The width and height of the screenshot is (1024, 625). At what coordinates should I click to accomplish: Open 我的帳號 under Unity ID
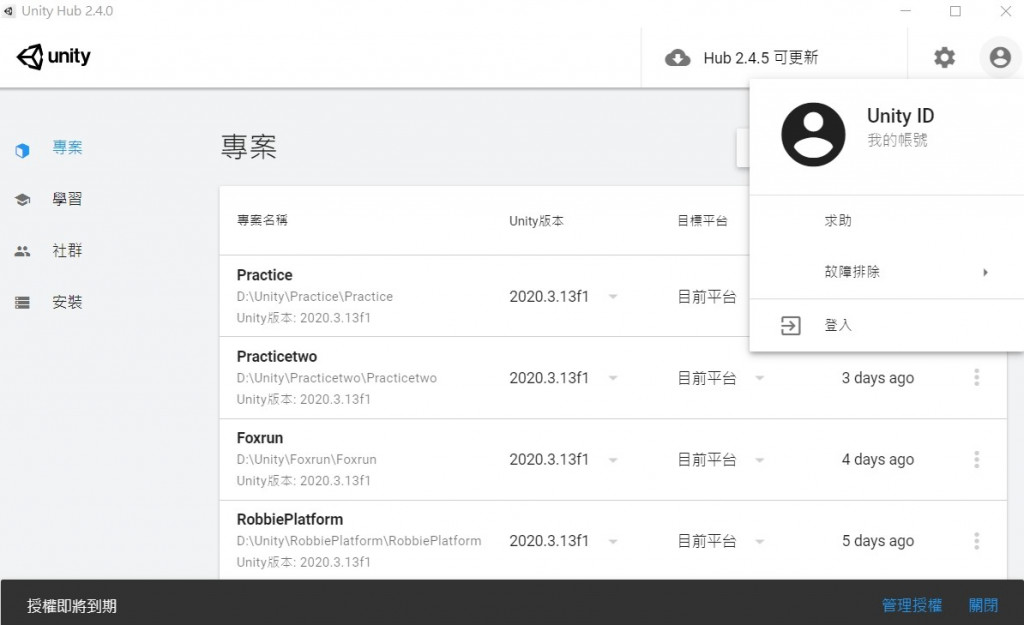(x=897, y=140)
